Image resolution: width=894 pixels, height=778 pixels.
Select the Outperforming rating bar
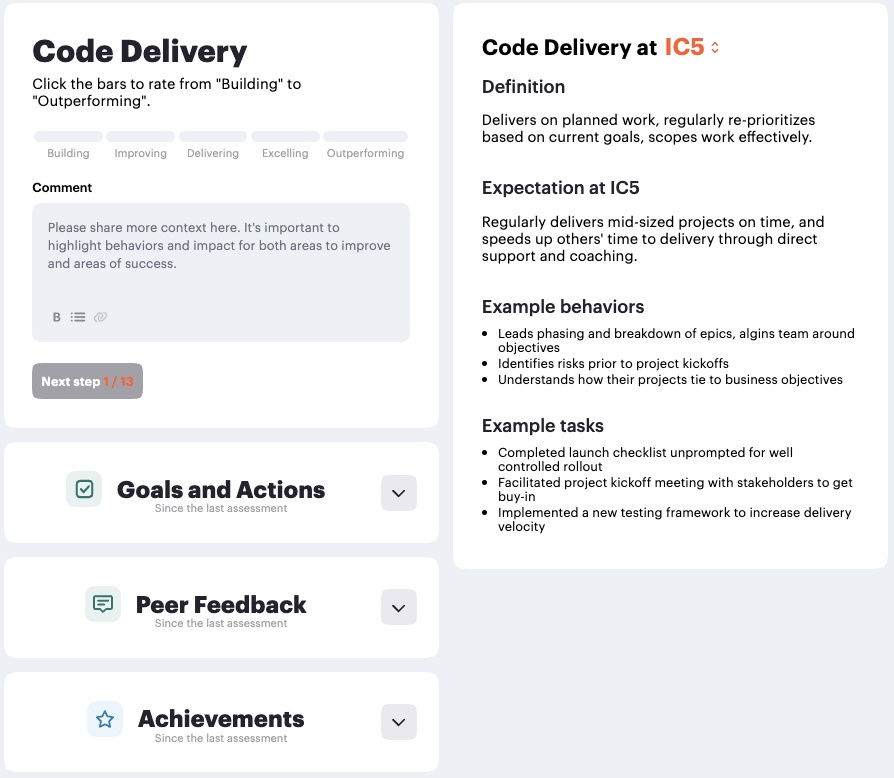[x=365, y=137]
